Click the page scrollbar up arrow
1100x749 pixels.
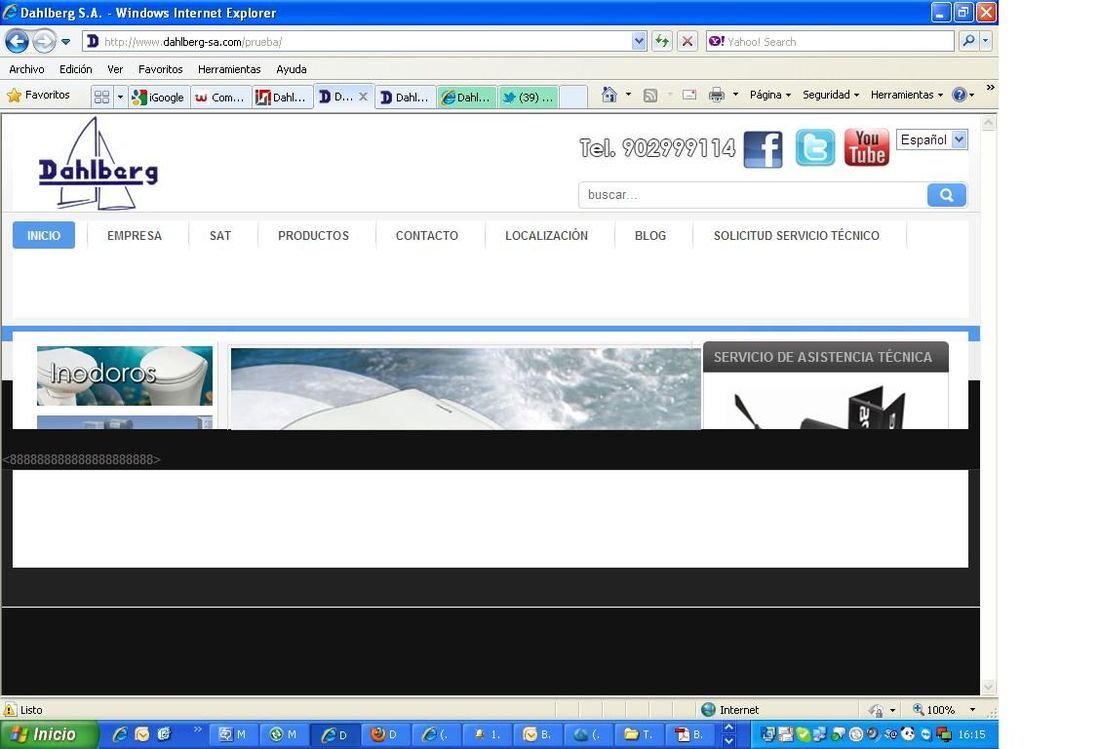[x=988, y=123]
